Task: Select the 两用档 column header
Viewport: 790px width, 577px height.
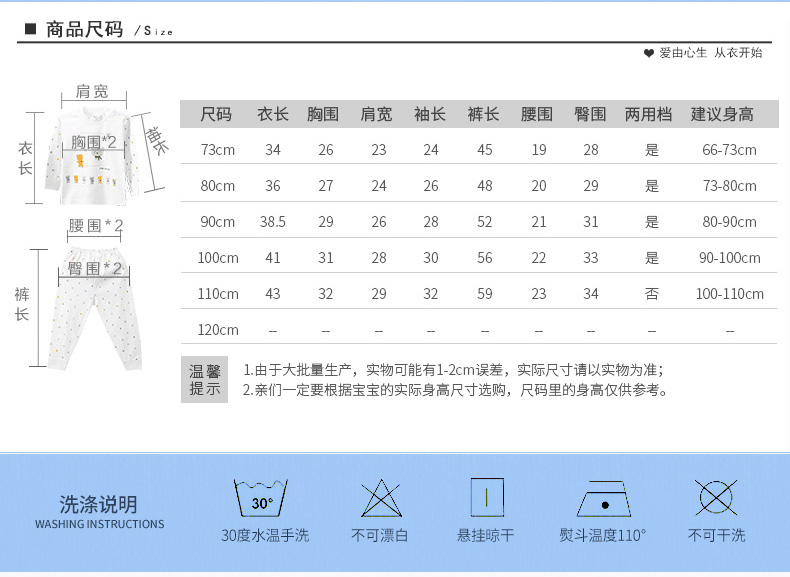Action: (x=648, y=115)
